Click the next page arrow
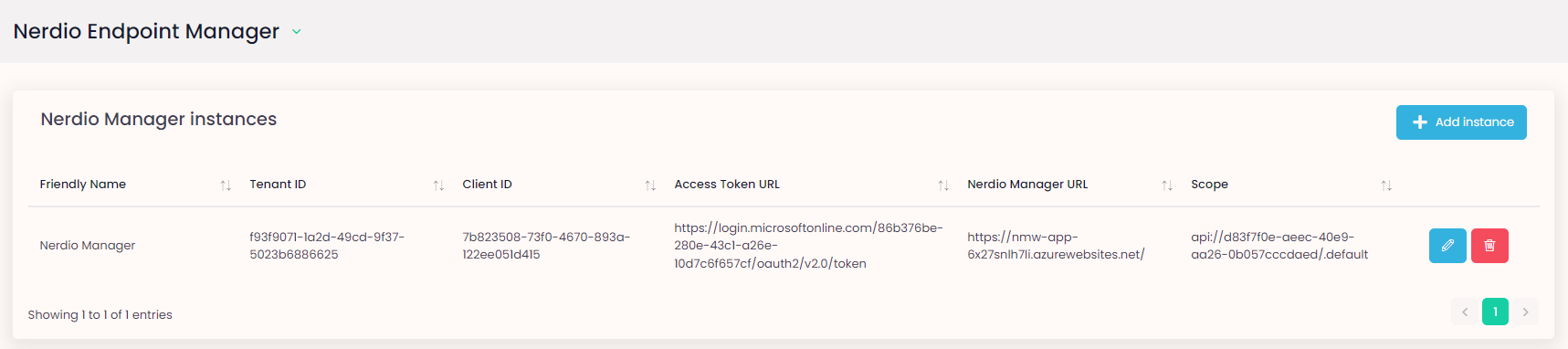Screen dimensions: 1568x349 [1525, 312]
